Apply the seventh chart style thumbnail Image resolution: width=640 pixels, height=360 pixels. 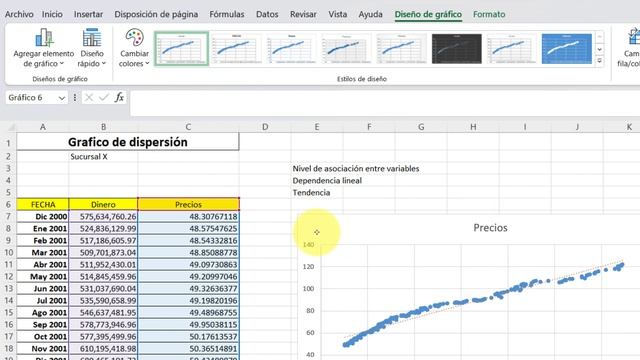(x=511, y=49)
